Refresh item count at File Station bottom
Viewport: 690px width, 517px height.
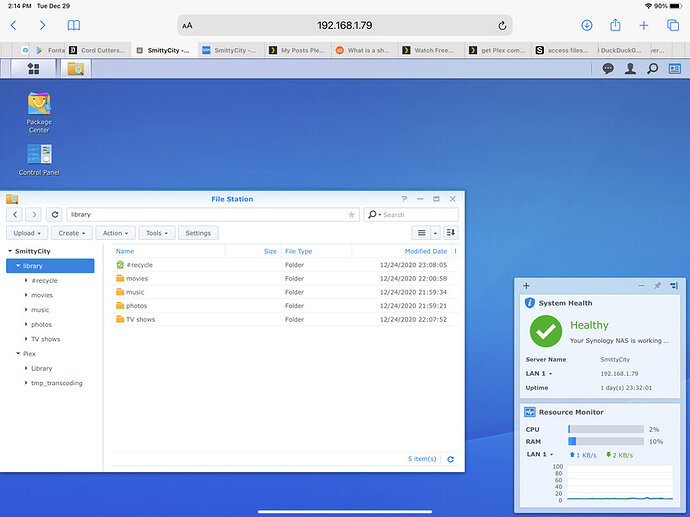[450, 459]
